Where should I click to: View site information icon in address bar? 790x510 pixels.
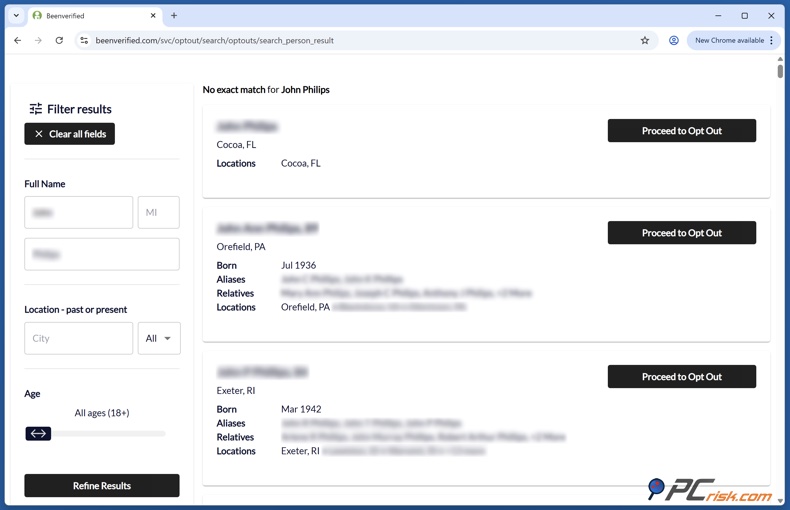coord(84,40)
